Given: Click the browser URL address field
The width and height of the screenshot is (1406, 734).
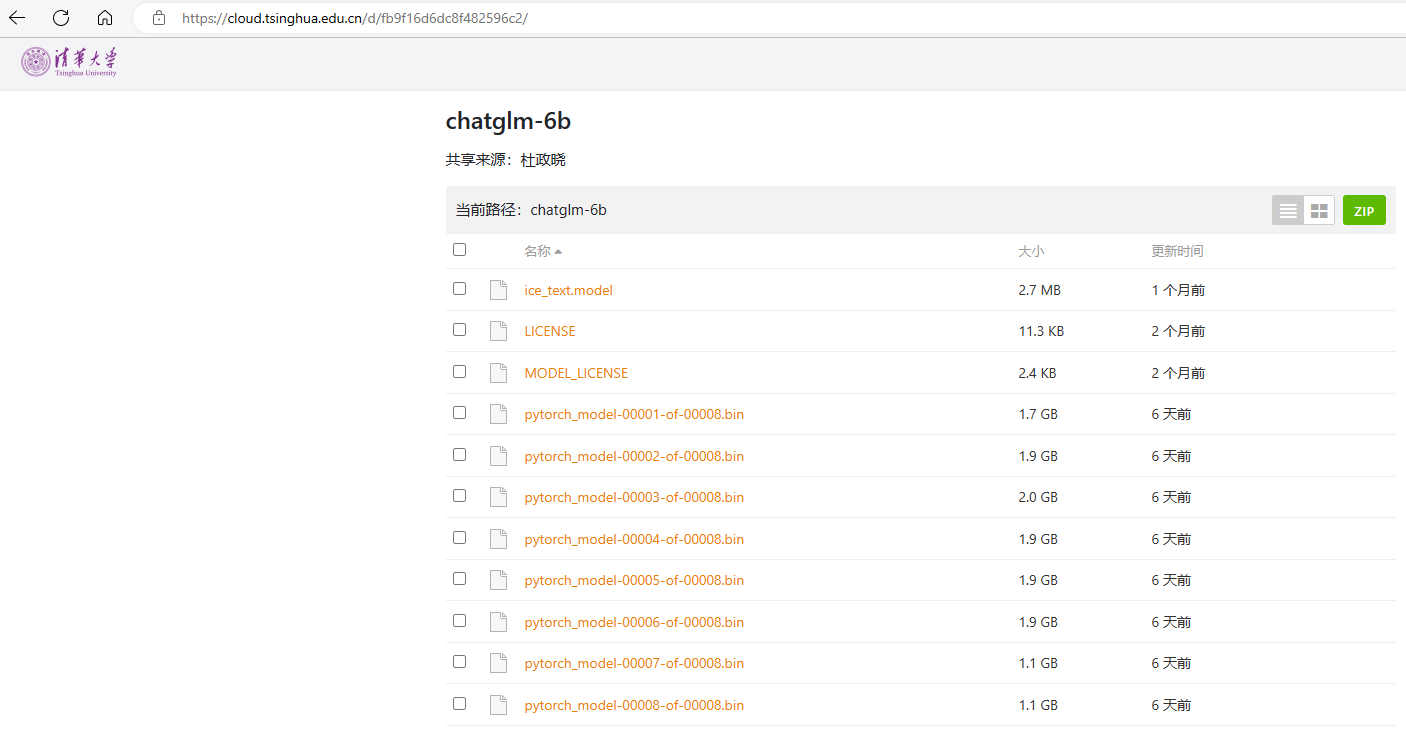Looking at the screenshot, I should 770,18.
